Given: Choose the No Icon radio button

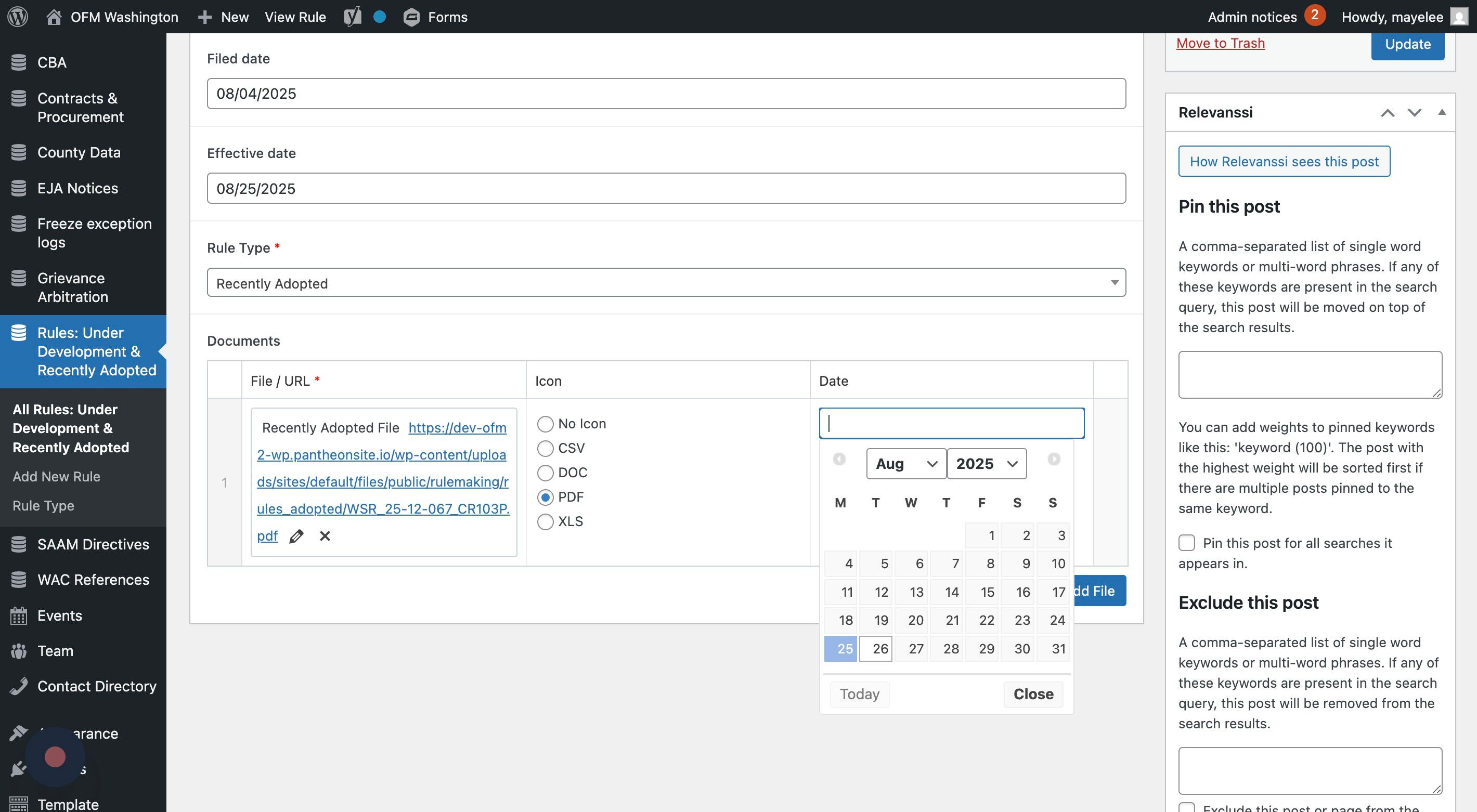Looking at the screenshot, I should (545, 424).
